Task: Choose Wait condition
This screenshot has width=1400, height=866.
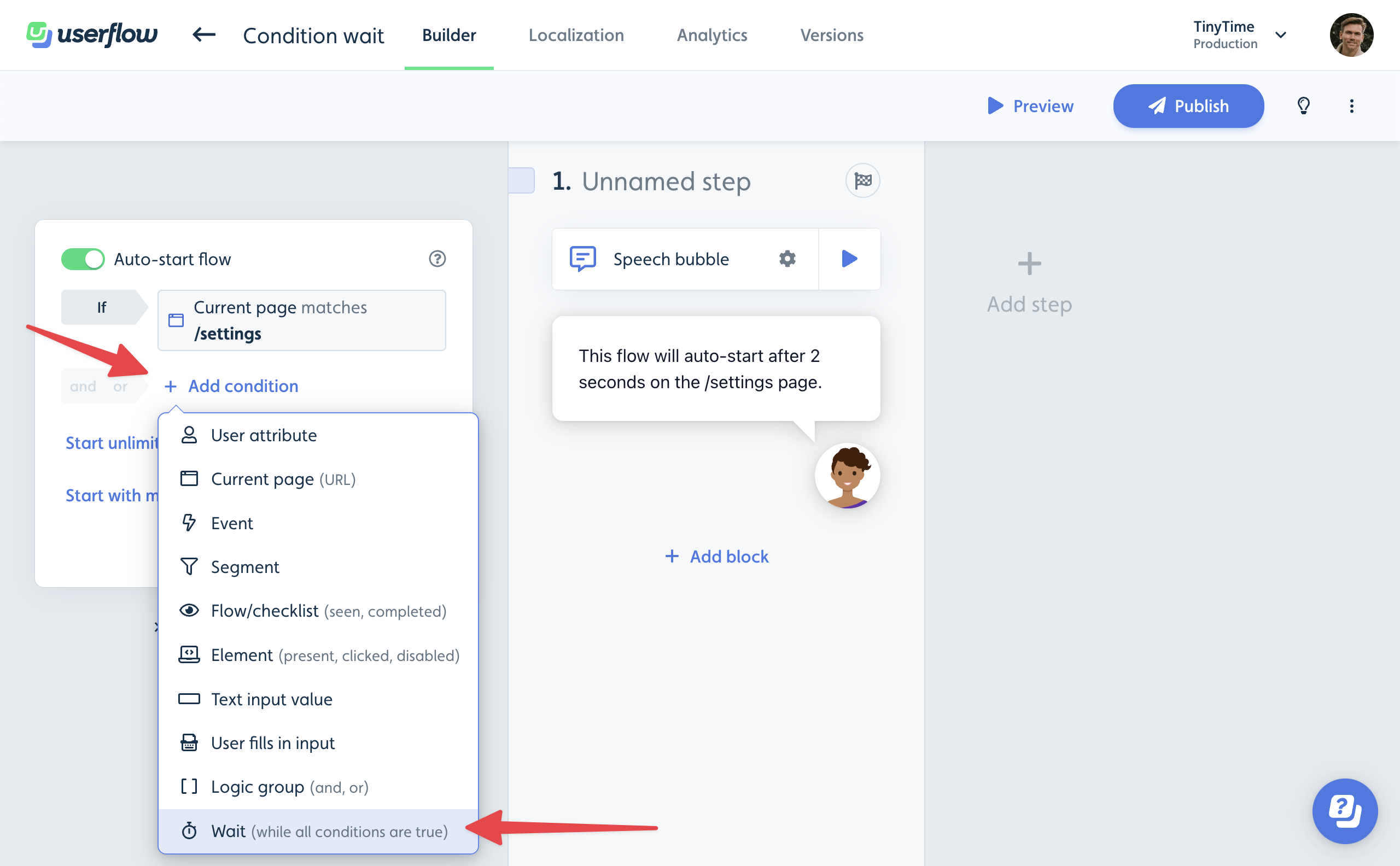Action: click(x=318, y=831)
